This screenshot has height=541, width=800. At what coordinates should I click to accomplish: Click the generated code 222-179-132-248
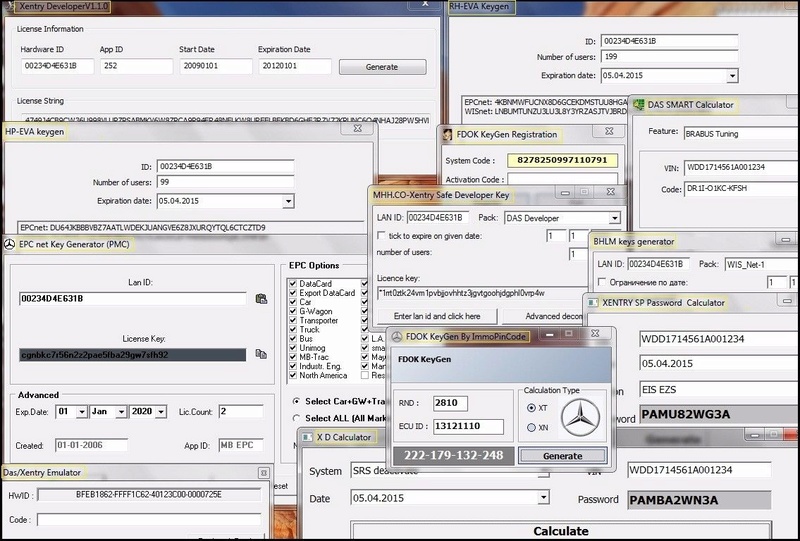[x=454, y=455]
